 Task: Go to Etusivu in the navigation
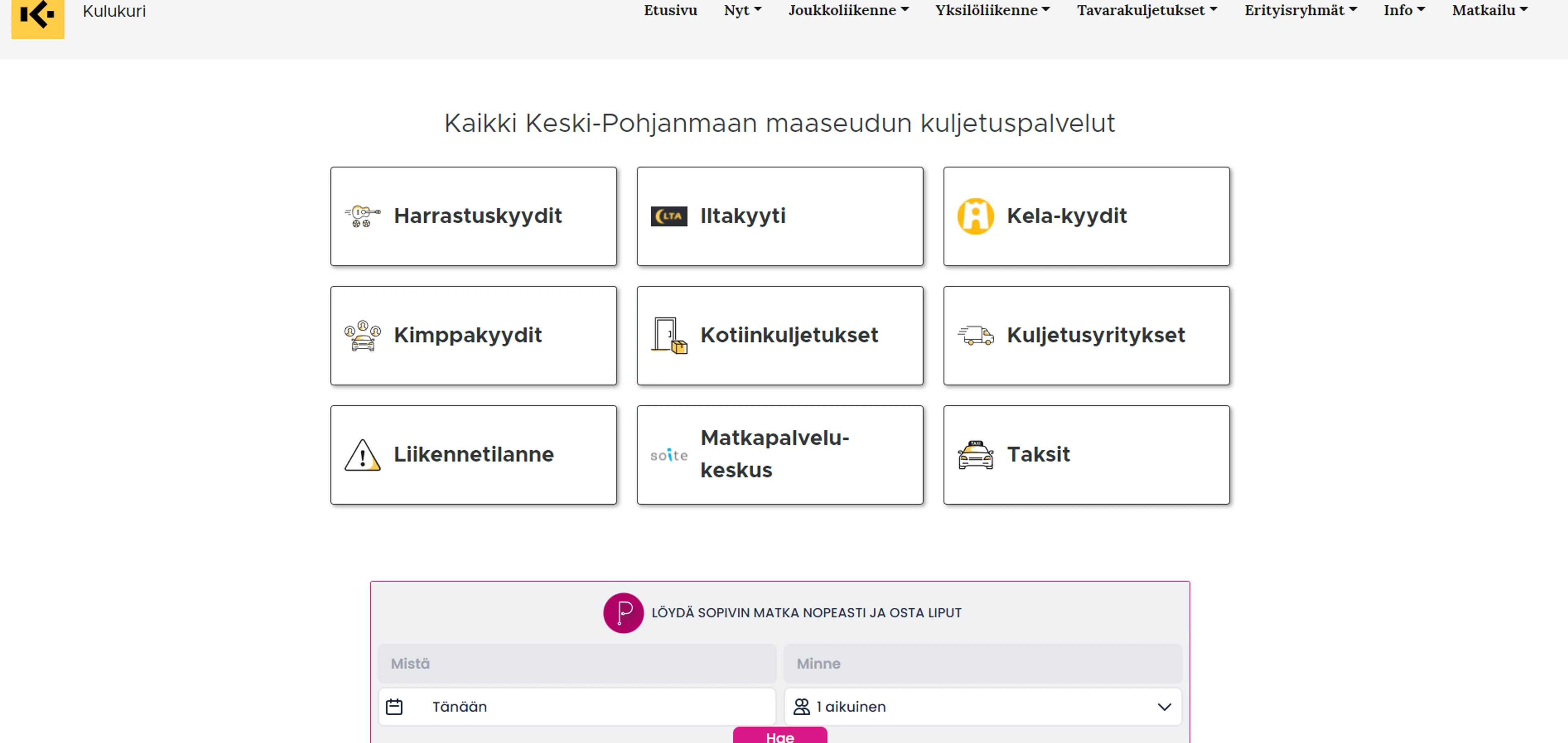(670, 10)
